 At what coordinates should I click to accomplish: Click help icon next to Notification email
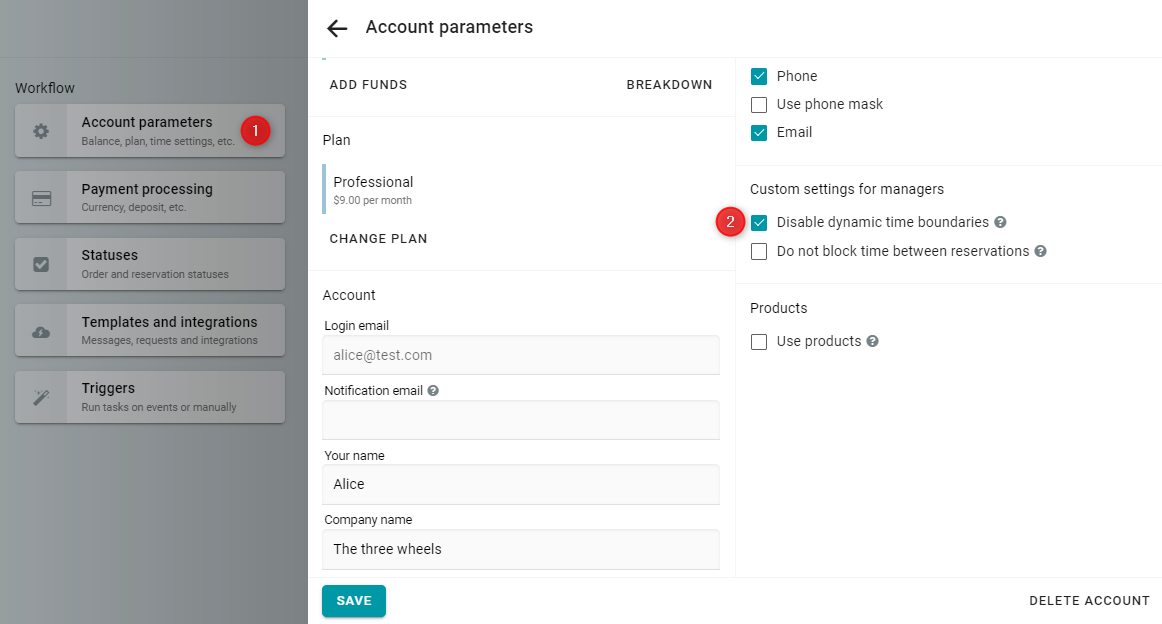click(x=434, y=391)
